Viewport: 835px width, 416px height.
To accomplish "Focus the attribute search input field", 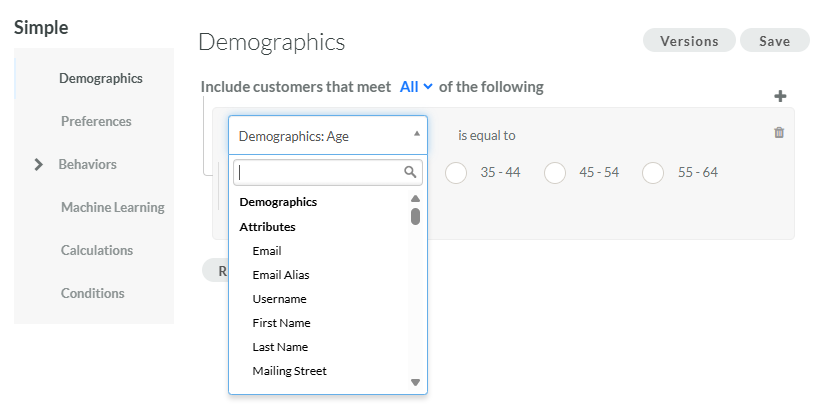I will tap(318, 172).
